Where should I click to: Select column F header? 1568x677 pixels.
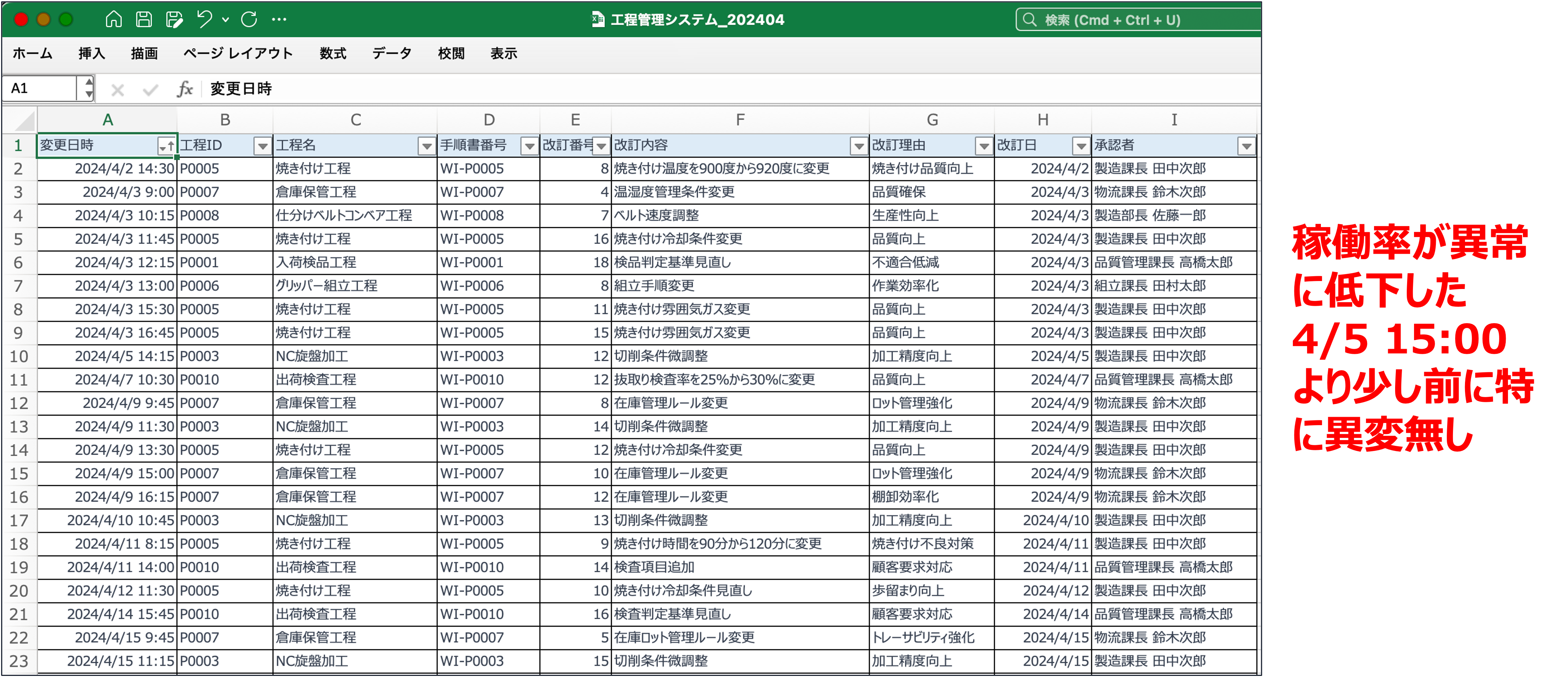pyautogui.click(x=740, y=120)
